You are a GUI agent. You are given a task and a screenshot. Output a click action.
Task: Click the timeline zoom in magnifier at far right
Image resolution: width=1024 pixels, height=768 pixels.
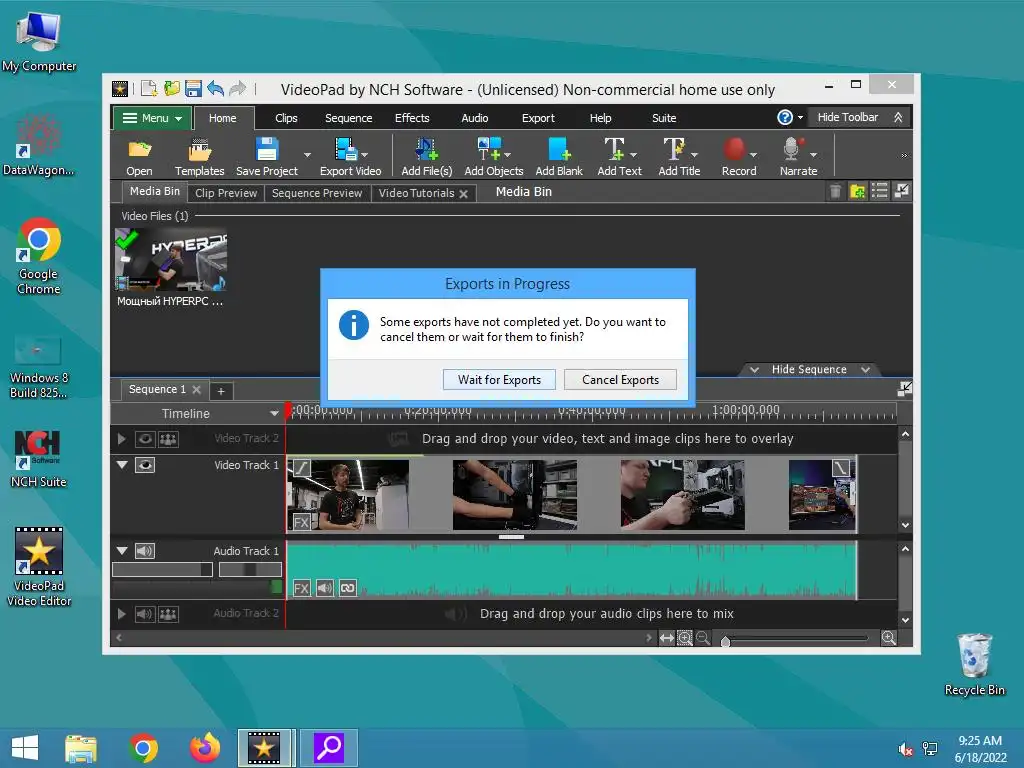(889, 638)
